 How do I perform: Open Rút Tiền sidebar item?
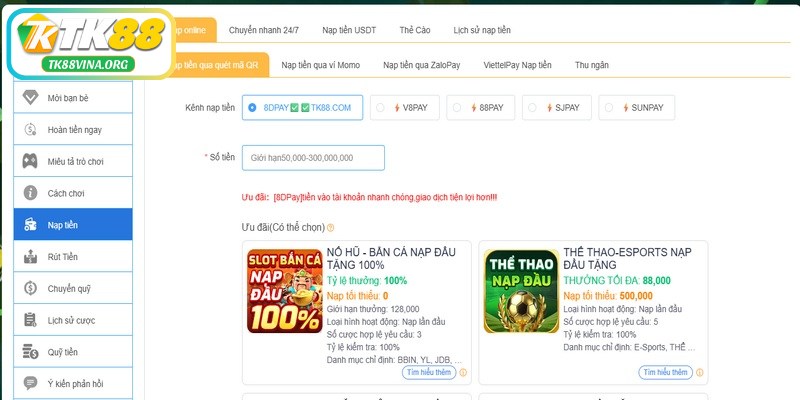pos(73,257)
